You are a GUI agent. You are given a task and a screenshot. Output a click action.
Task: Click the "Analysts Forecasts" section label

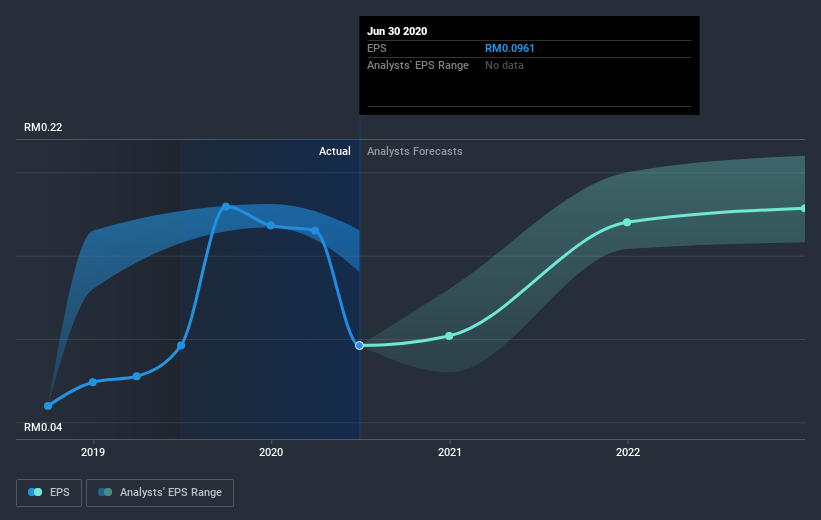415,151
